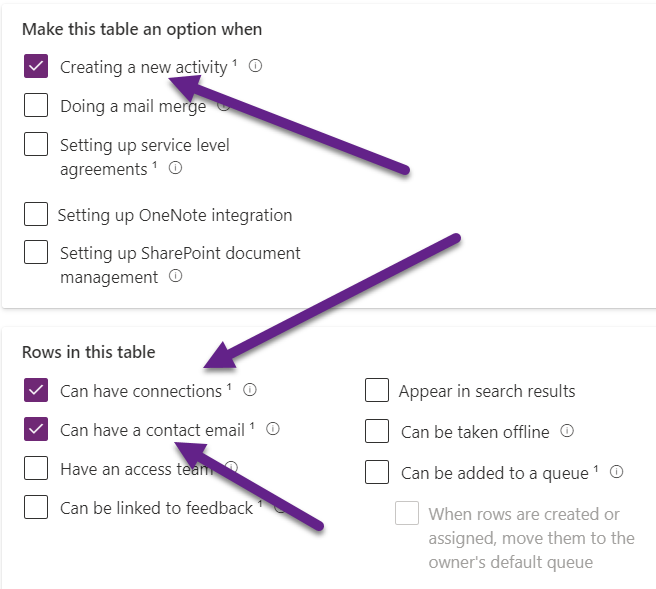
Task: Show info for Can be taken offline
Action: (567, 431)
